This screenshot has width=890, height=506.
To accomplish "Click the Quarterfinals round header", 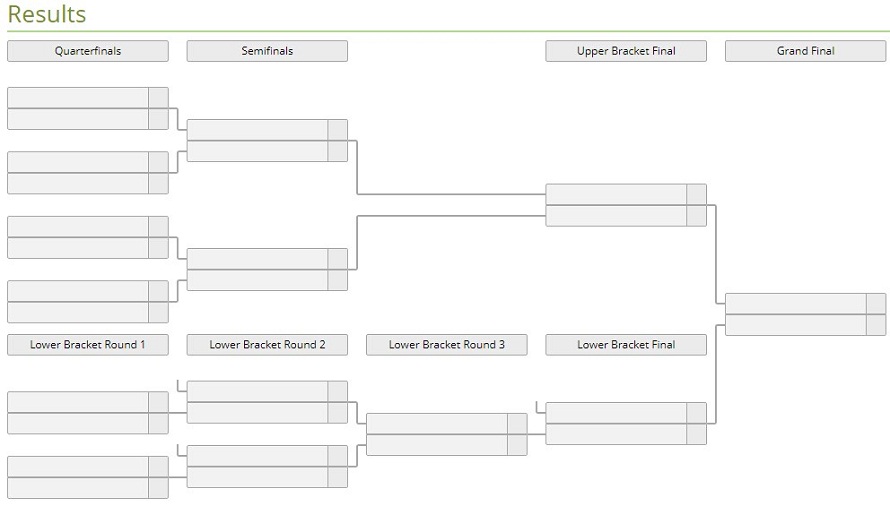I will [x=88, y=51].
